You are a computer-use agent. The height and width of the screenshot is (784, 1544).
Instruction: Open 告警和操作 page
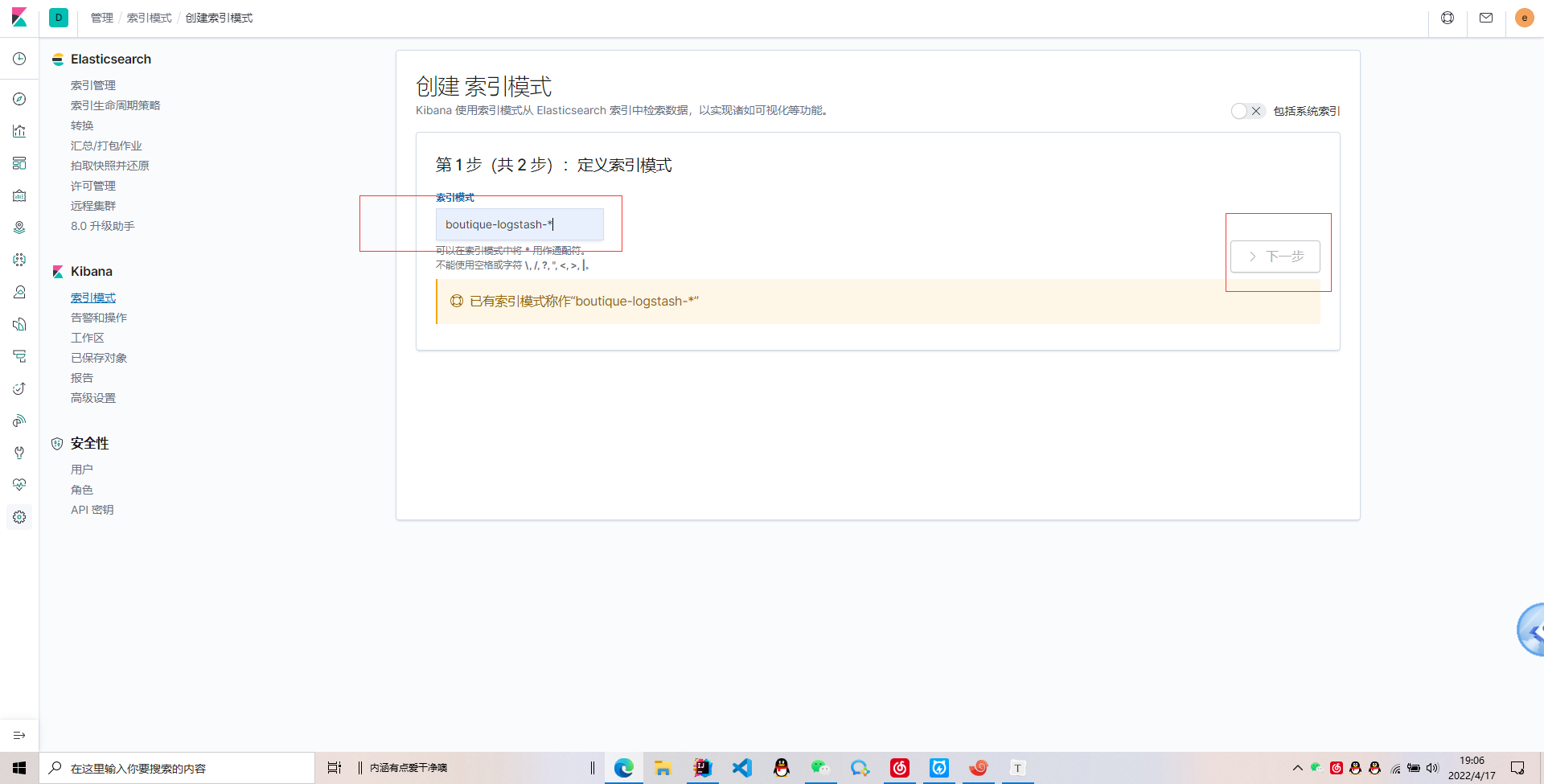(99, 318)
